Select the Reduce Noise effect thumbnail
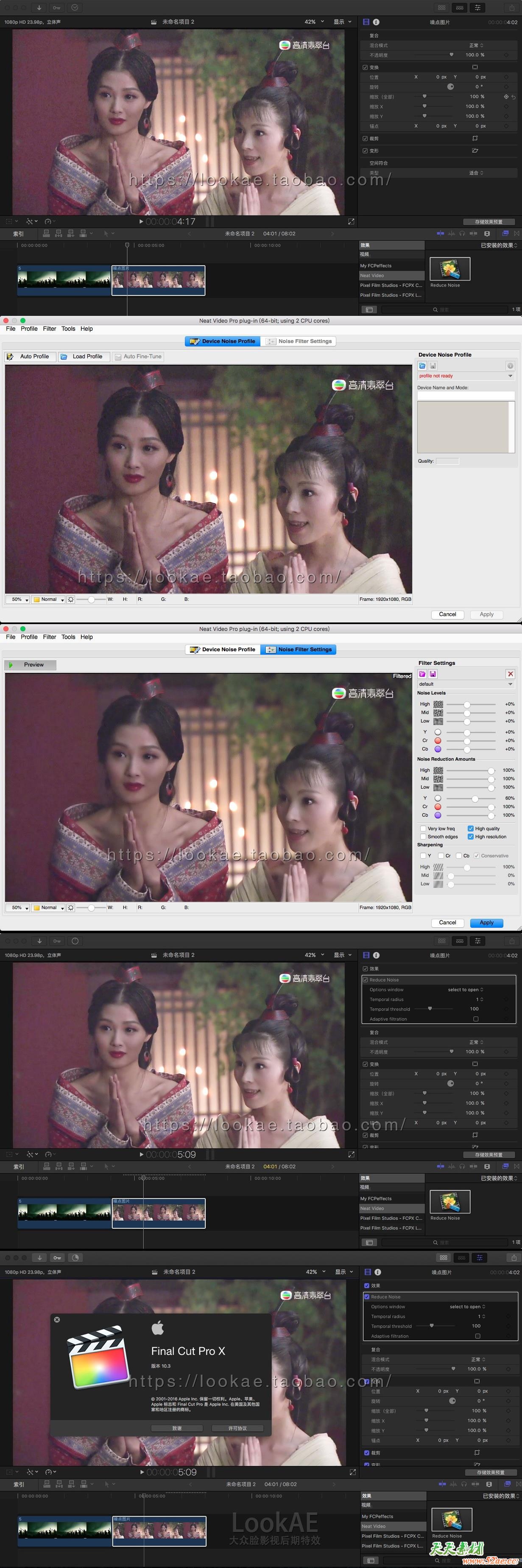This screenshot has height=1568, width=522. click(449, 268)
